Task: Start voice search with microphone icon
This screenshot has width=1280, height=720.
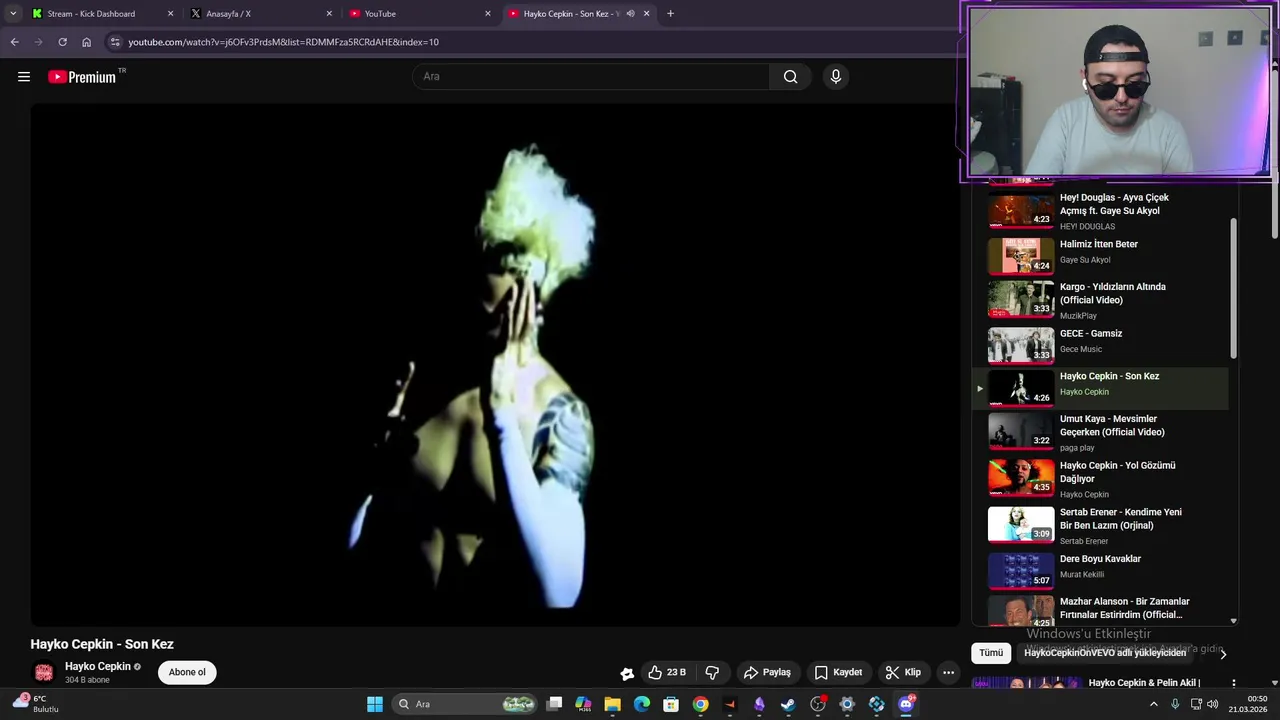Action: [x=836, y=77]
